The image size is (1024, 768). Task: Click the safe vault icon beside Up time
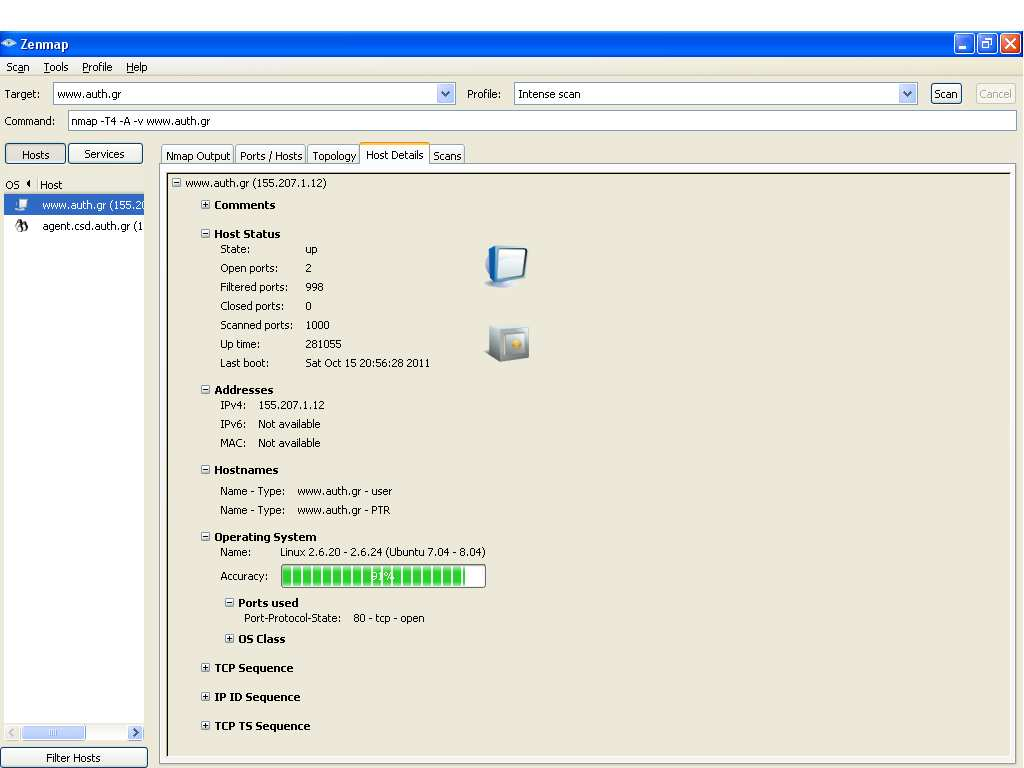point(508,344)
